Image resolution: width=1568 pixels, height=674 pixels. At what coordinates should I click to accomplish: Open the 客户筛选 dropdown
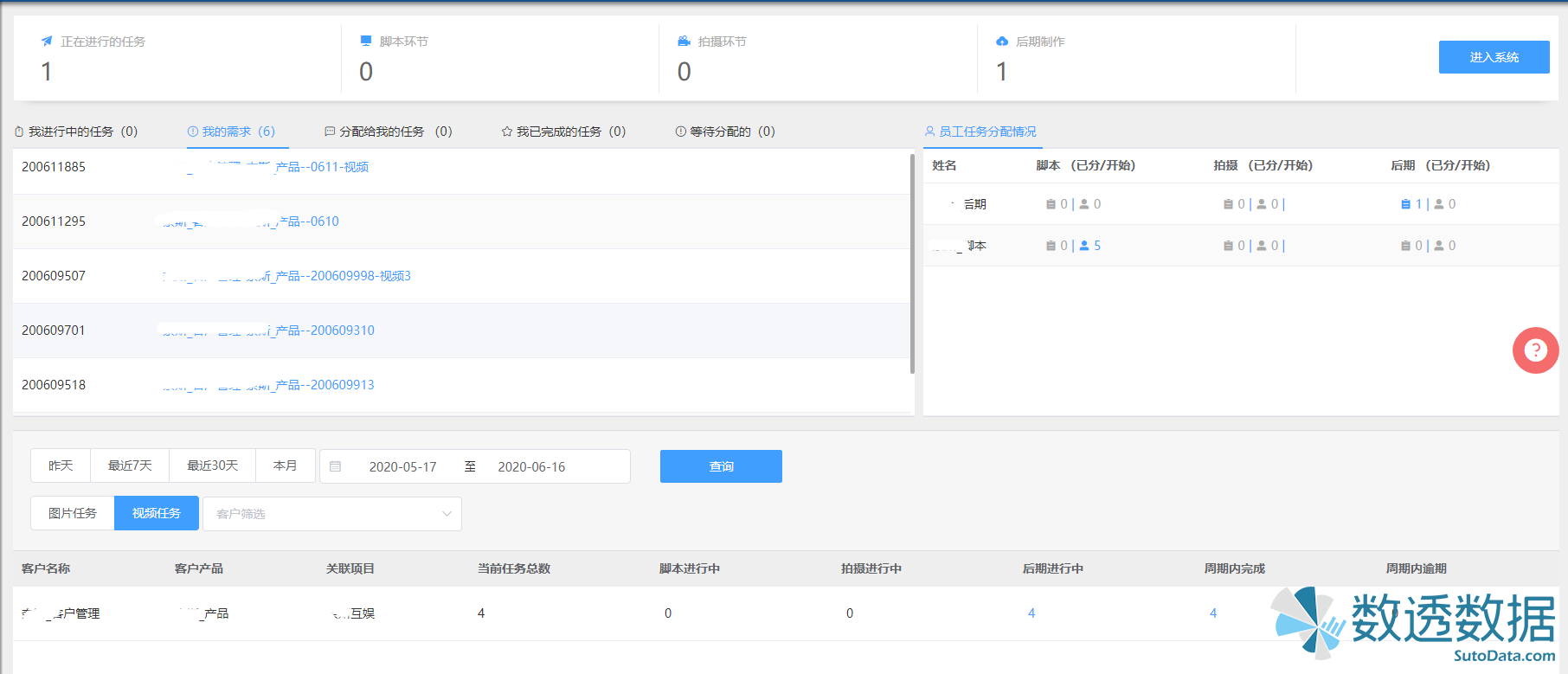pos(332,514)
